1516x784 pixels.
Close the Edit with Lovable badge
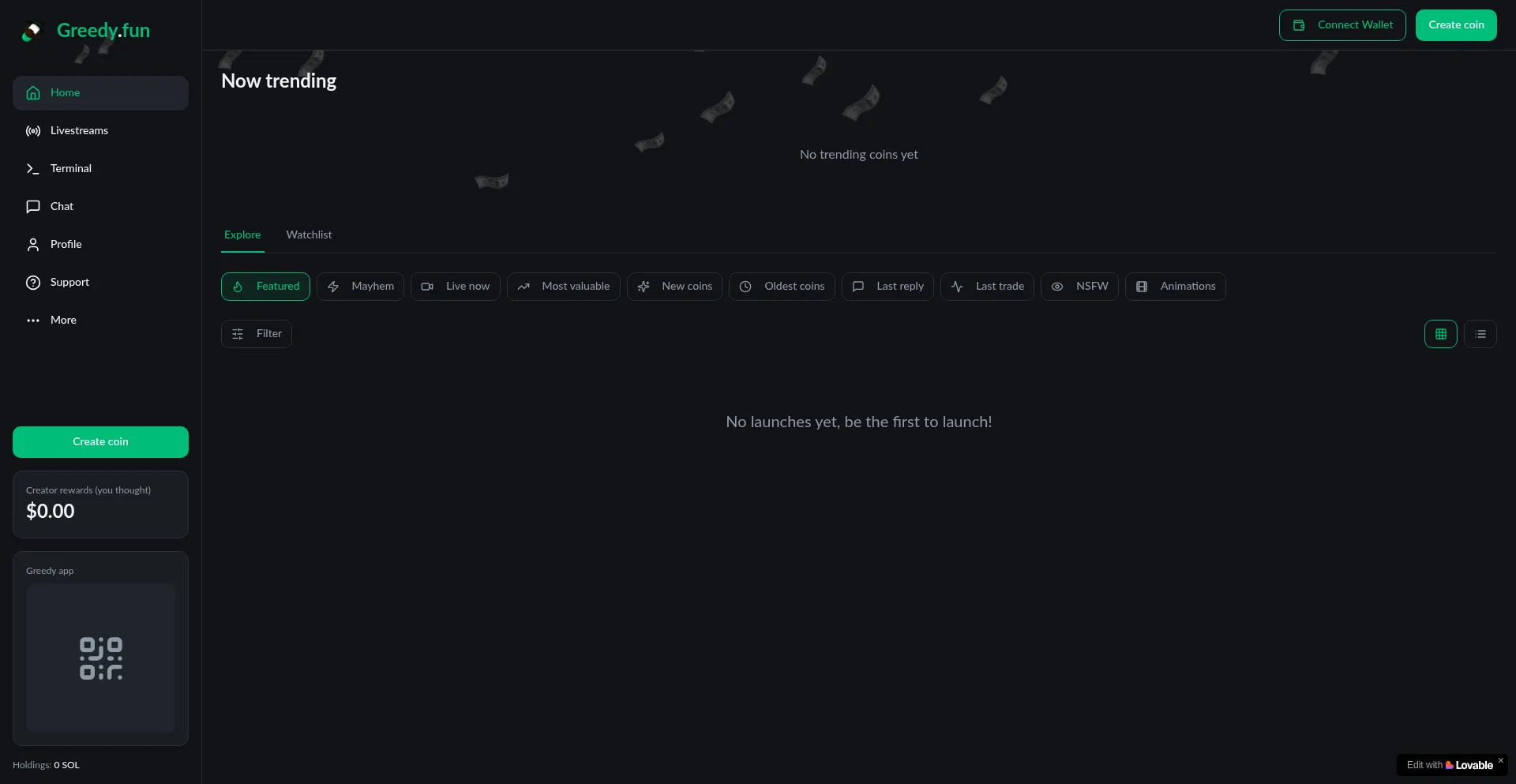pyautogui.click(x=1500, y=760)
